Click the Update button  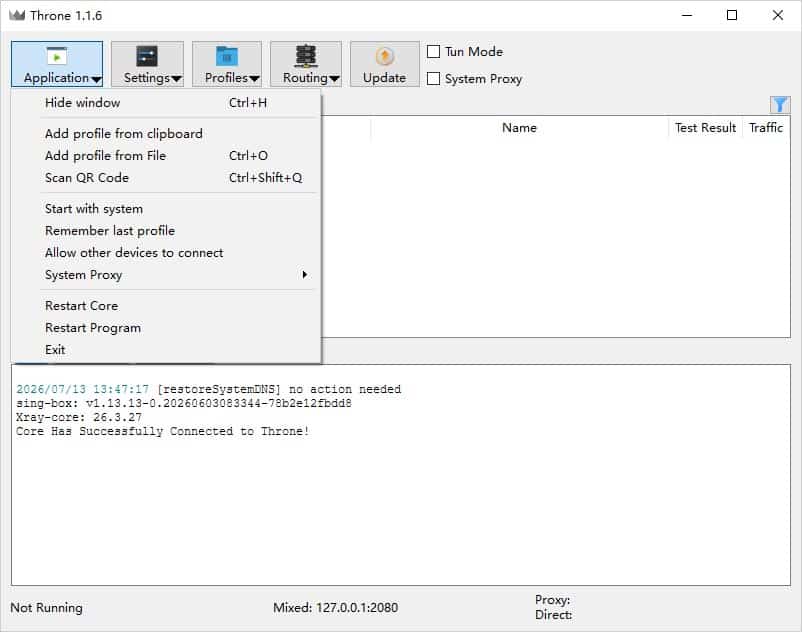click(x=385, y=64)
